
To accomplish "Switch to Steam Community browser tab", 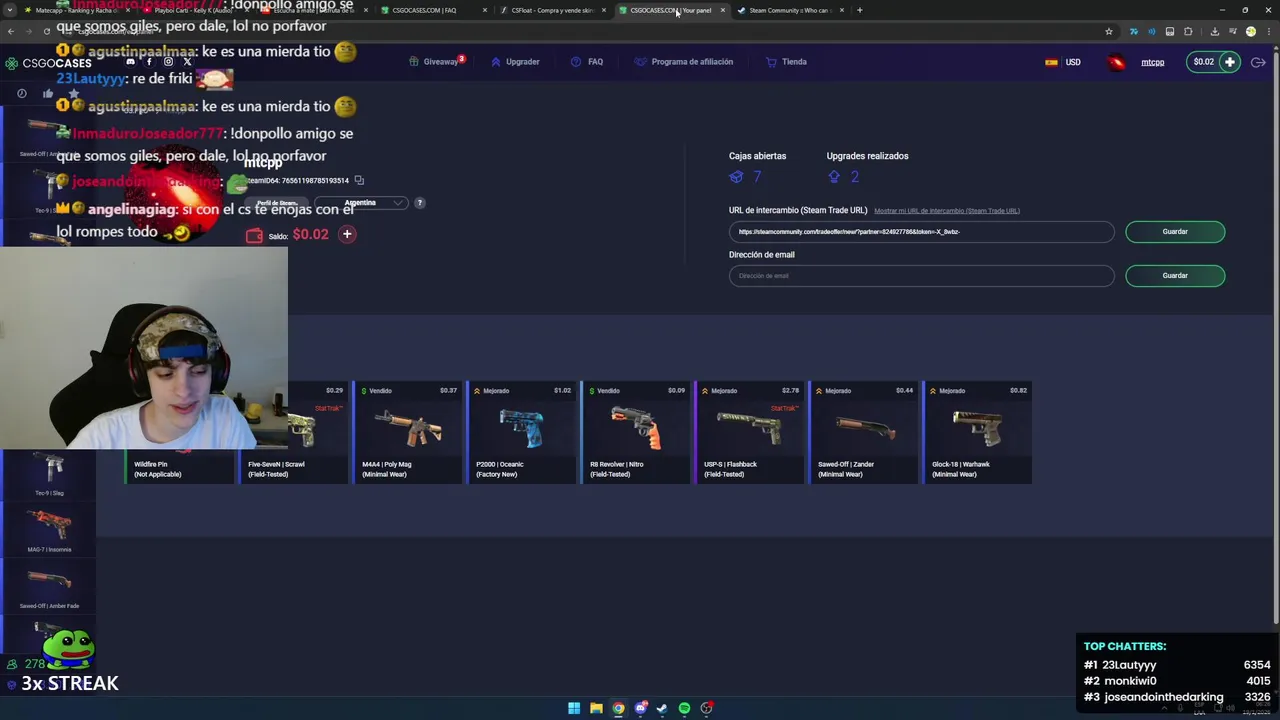I will click(789, 10).
